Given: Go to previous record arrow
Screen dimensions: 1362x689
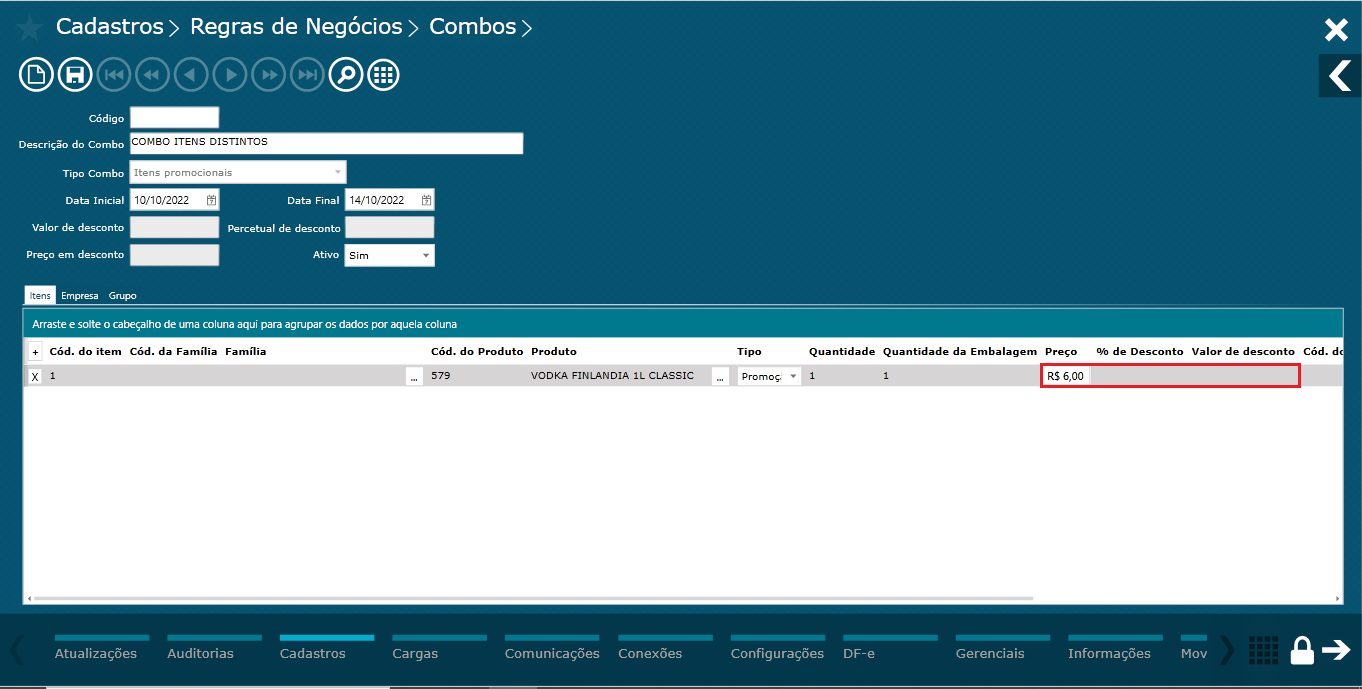Looking at the screenshot, I should coord(191,75).
